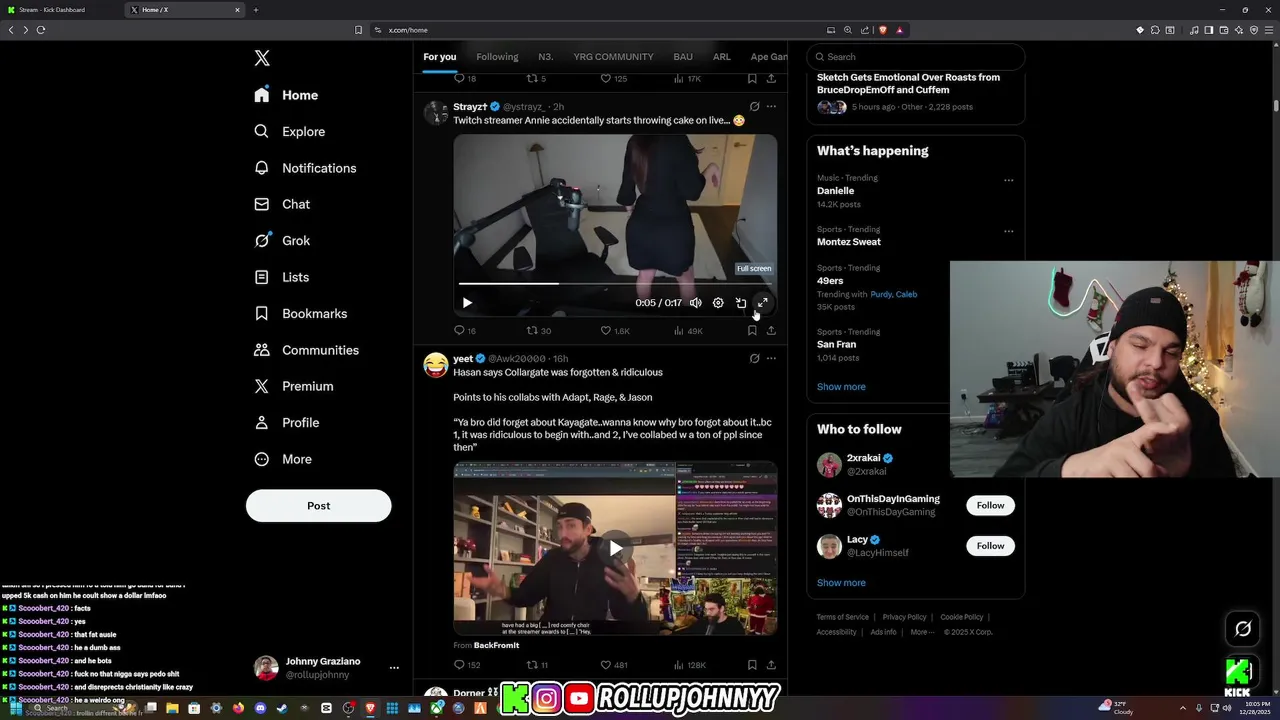This screenshot has height=720, width=1280.
Task: Reply to yeet post with 152 replies
Action: click(467, 665)
